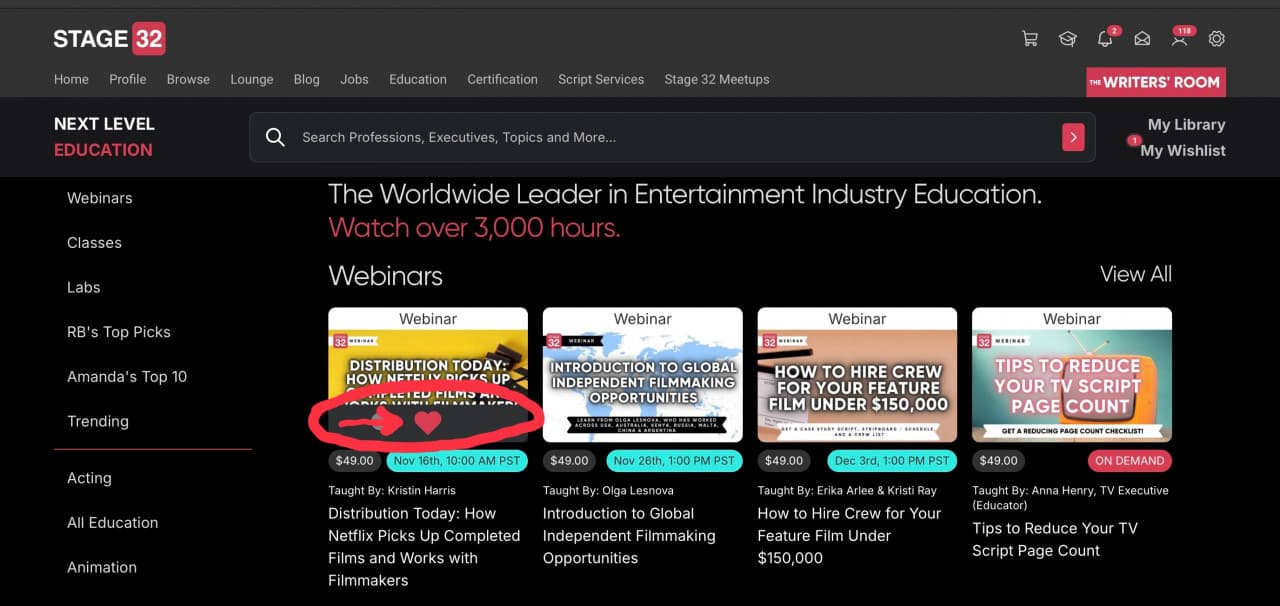Screen dimensions: 1280x606
Task: Open the Stage 32 Meetups menu item
Action: coord(717,79)
